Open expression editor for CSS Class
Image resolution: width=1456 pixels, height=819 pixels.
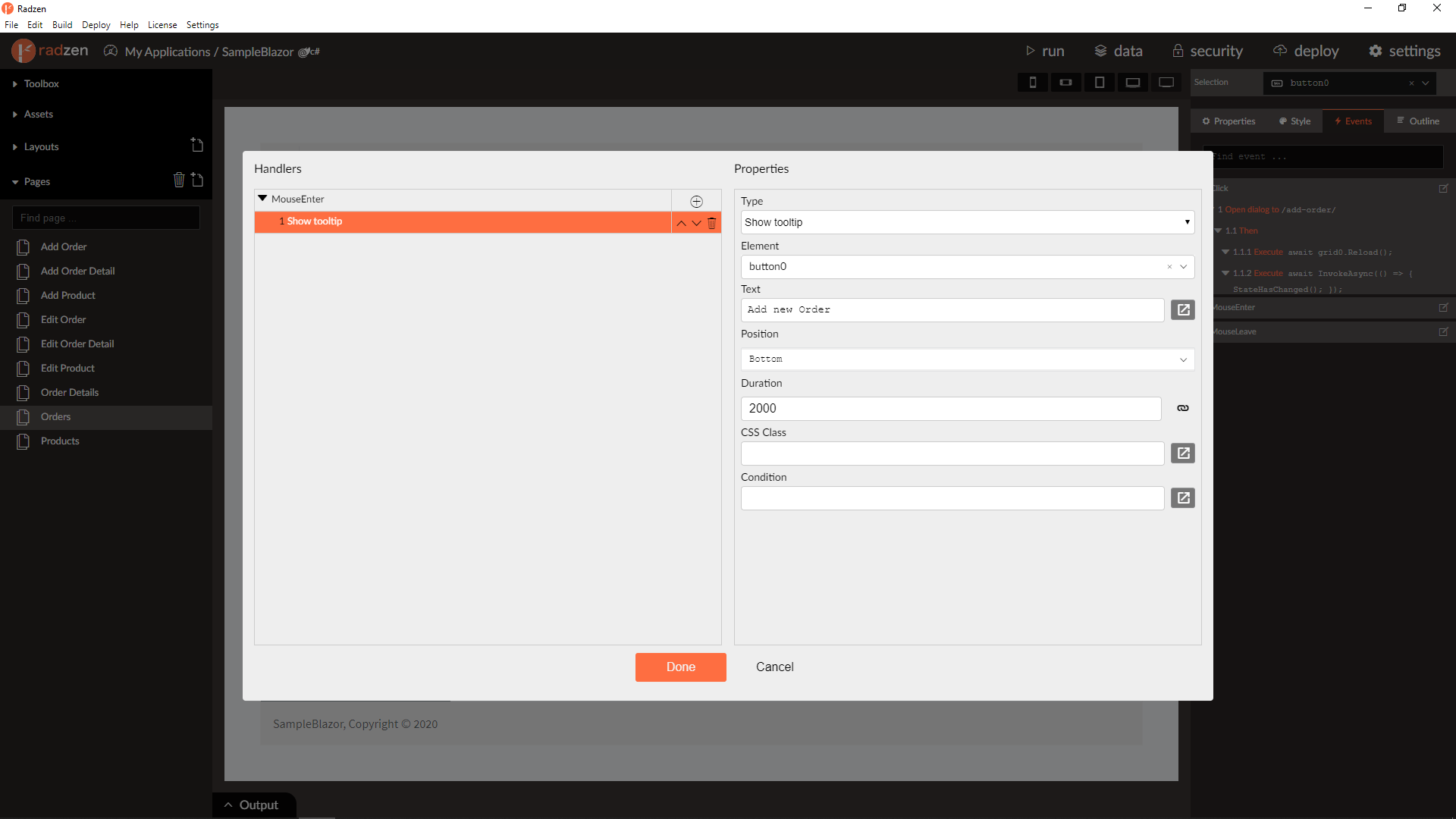(1183, 453)
